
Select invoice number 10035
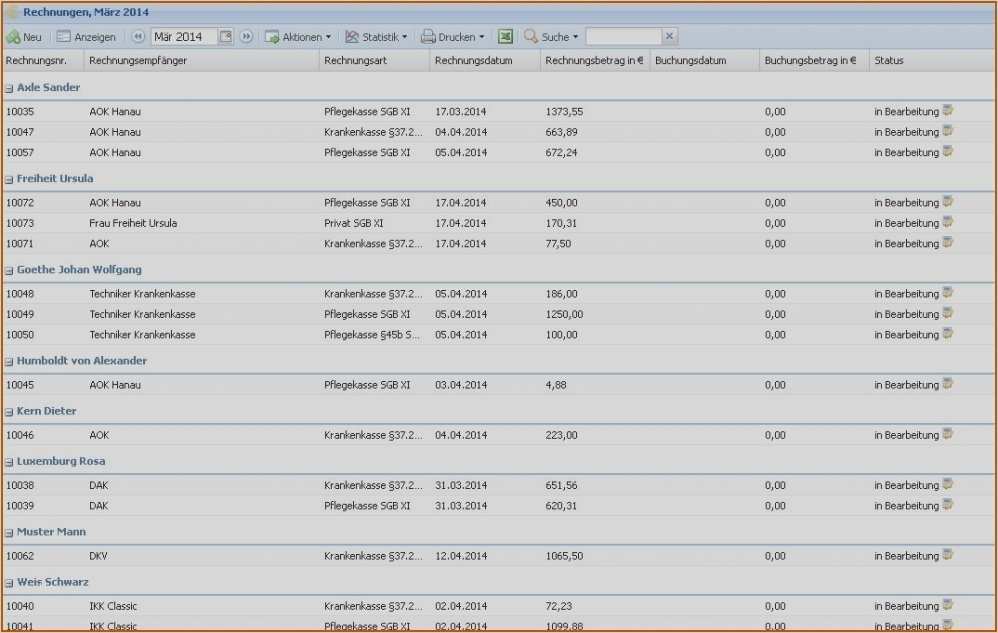(x=20, y=112)
